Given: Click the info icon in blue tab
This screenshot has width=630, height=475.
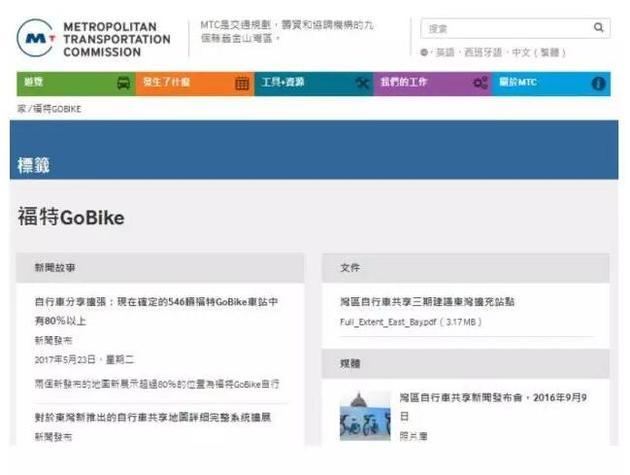Looking at the screenshot, I should coord(598,83).
